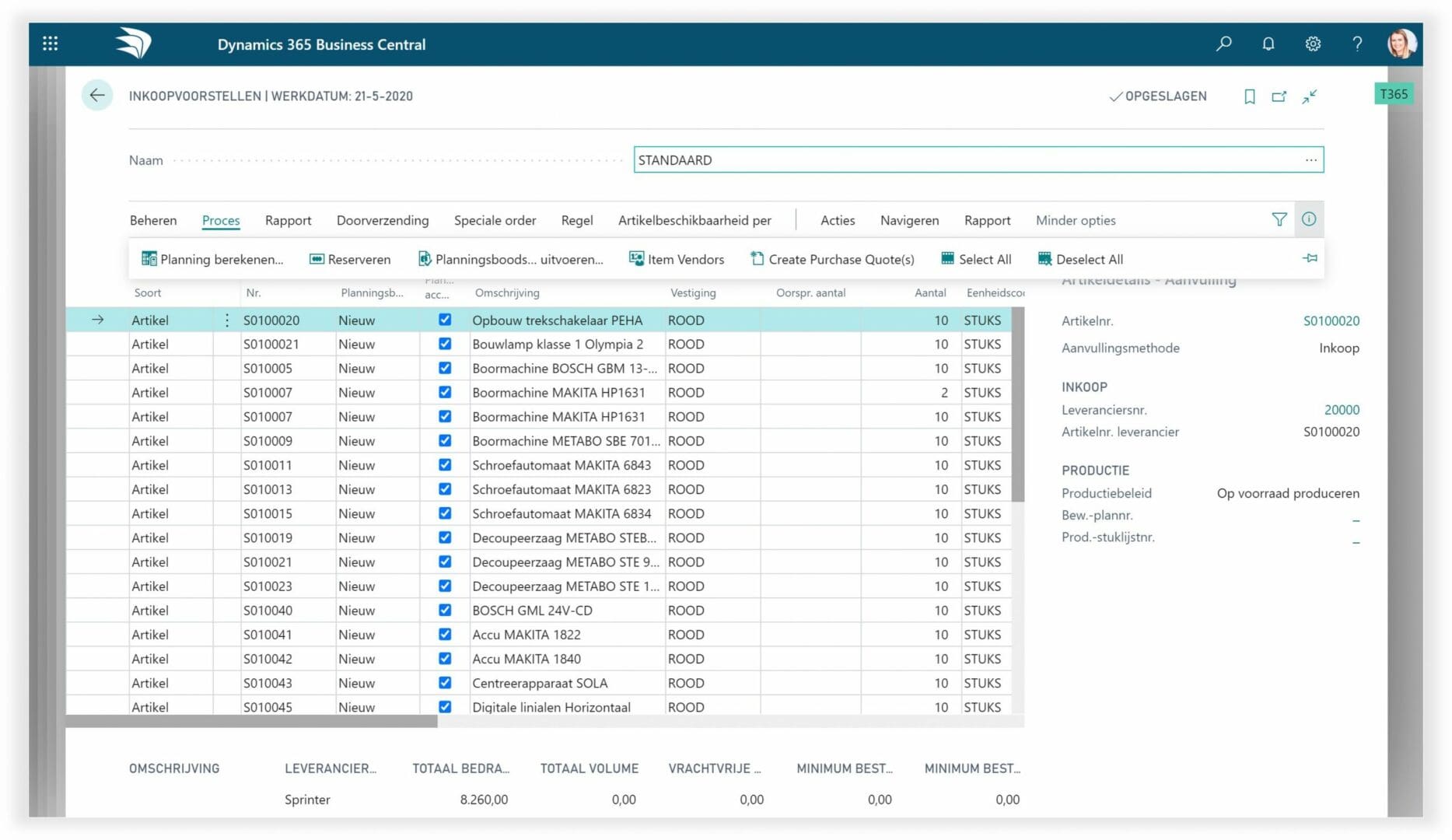Open the Navigeren menu

pos(909,220)
